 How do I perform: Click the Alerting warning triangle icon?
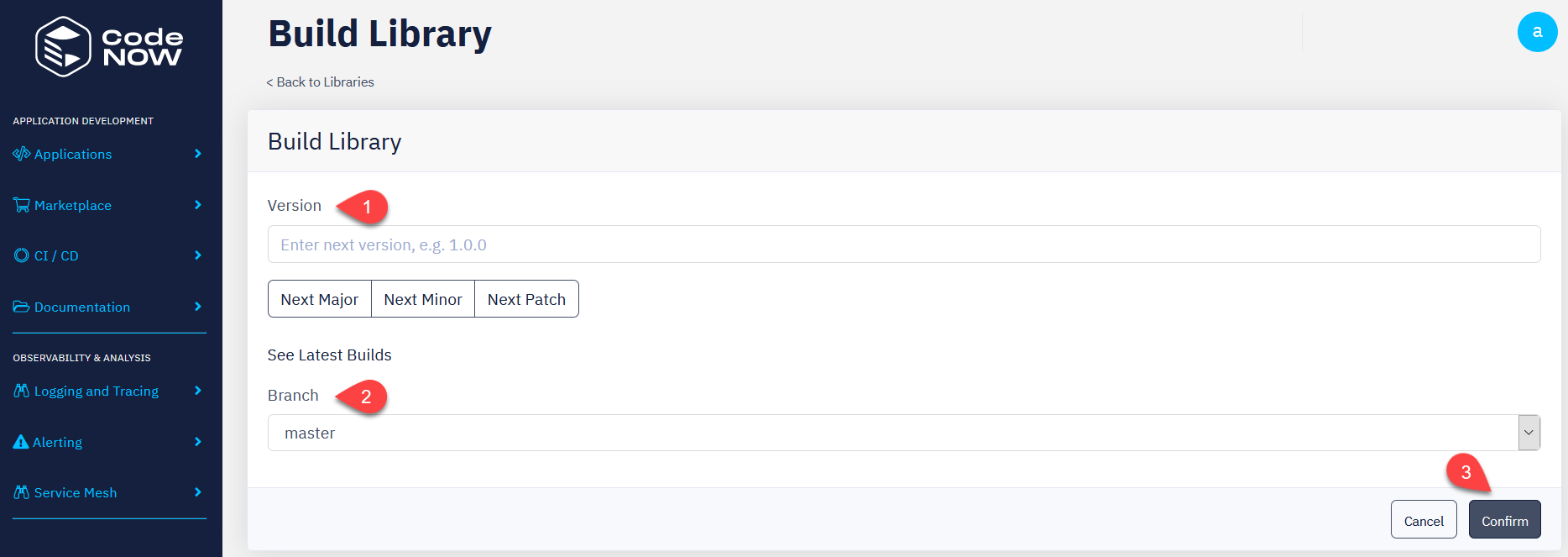tap(21, 442)
